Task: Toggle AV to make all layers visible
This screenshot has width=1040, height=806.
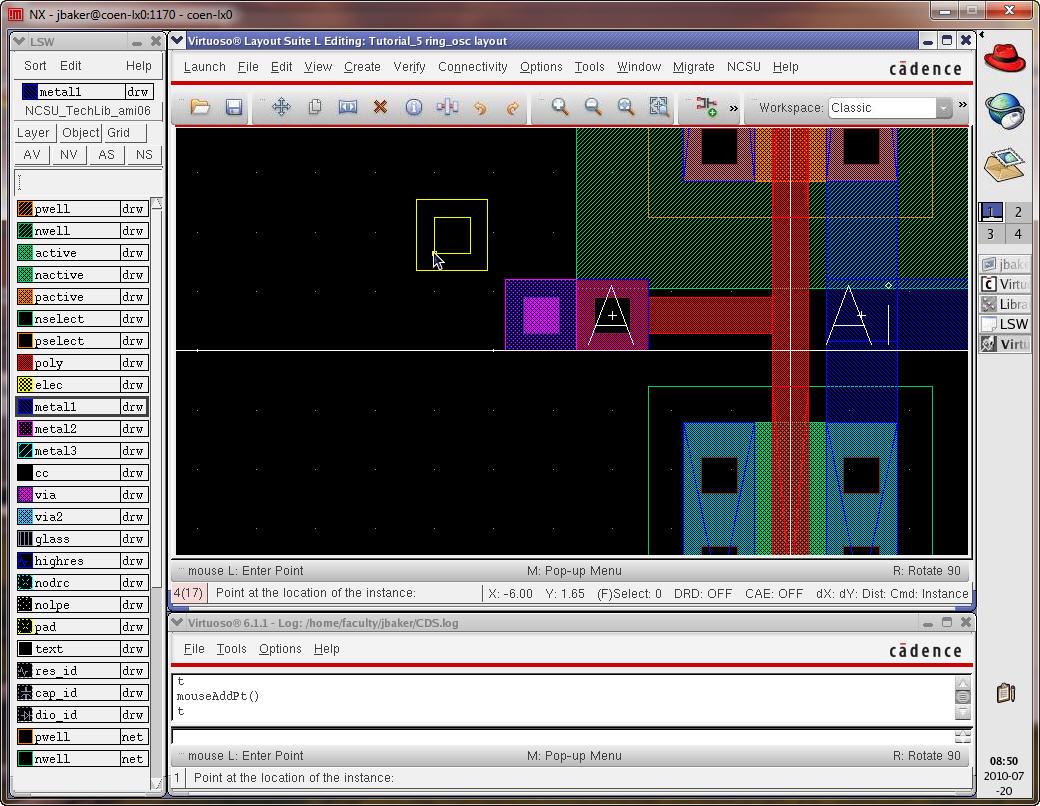Action: (x=32, y=155)
